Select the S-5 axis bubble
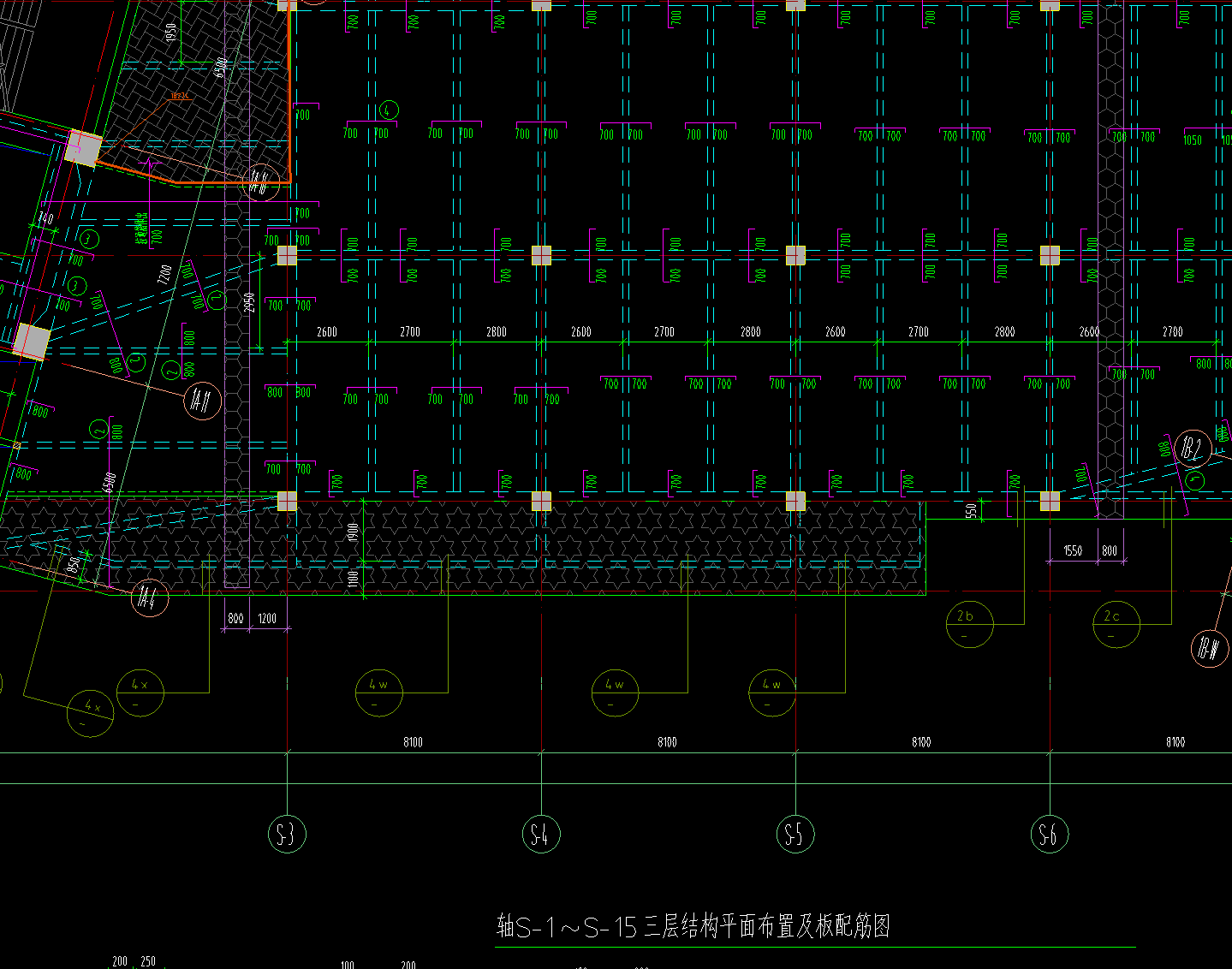Screen dimensions: 1232x969 pyautogui.click(x=795, y=834)
